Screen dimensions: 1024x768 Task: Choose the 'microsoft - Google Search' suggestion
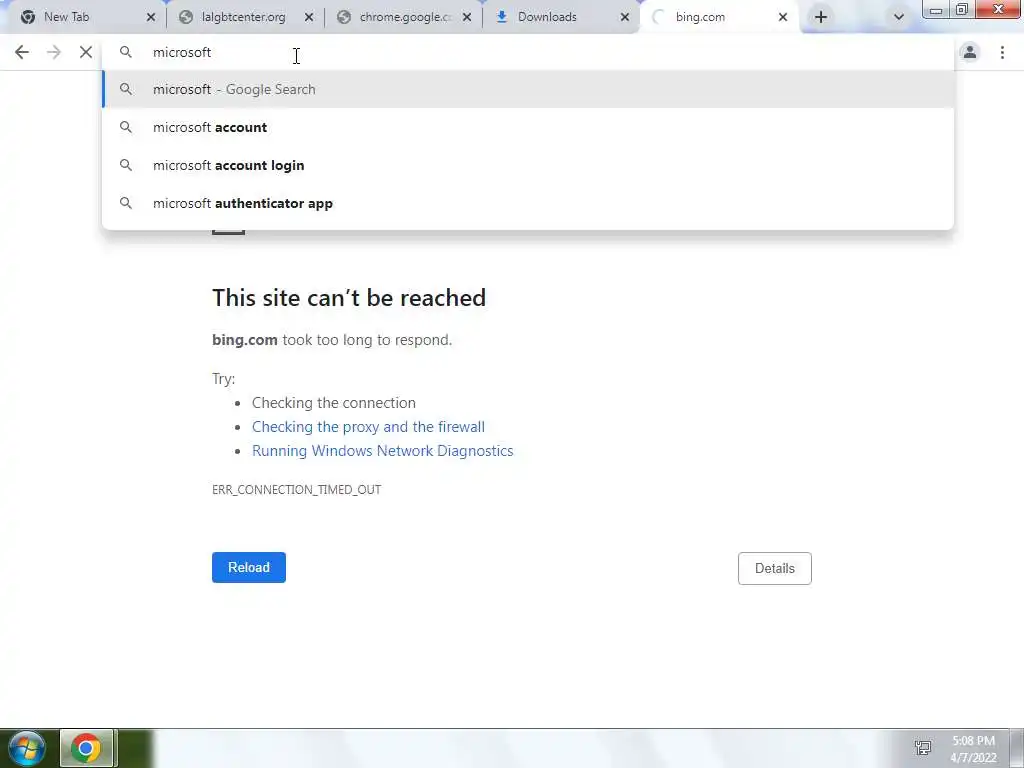tap(528, 89)
